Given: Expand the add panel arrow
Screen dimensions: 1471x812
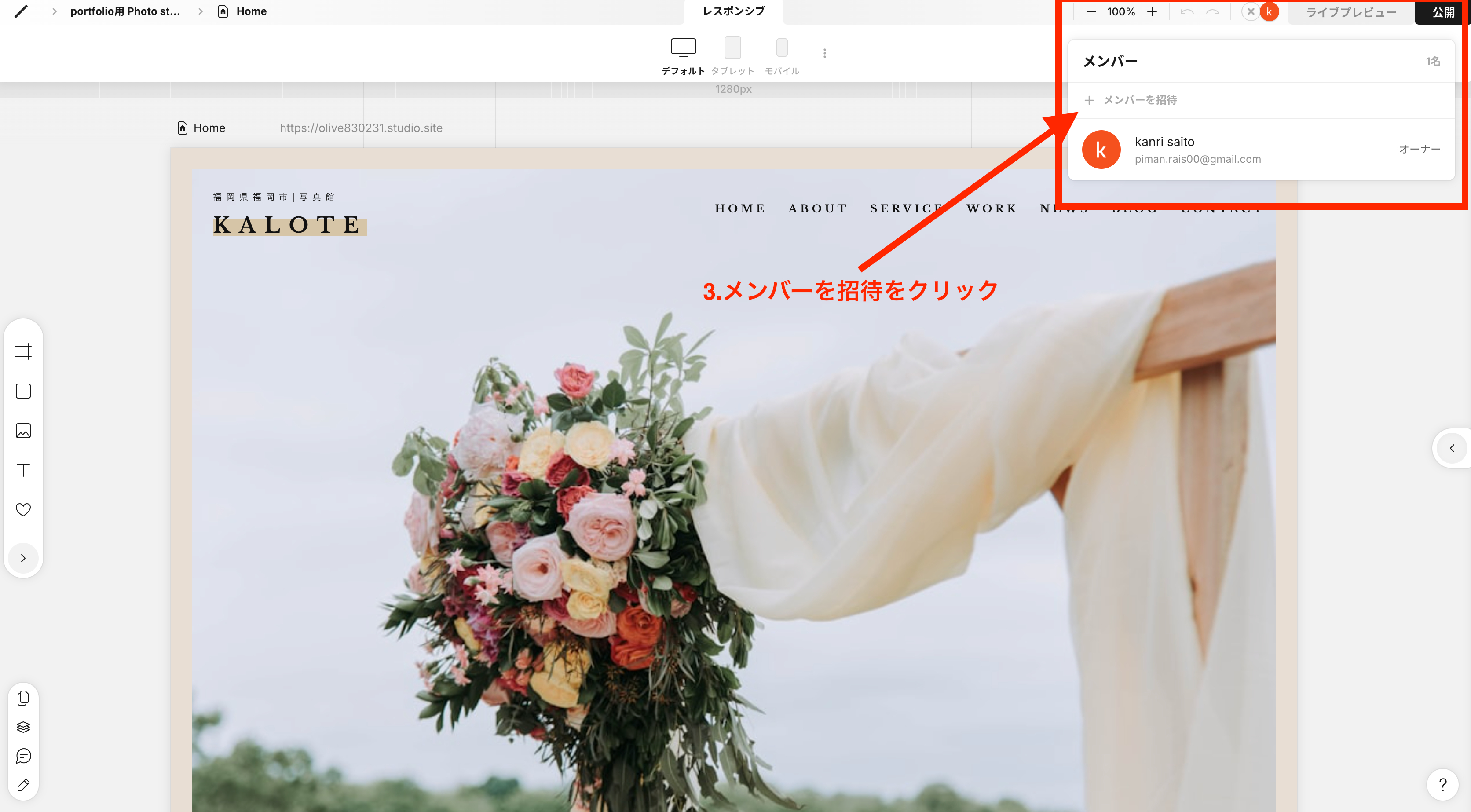Looking at the screenshot, I should point(23,558).
